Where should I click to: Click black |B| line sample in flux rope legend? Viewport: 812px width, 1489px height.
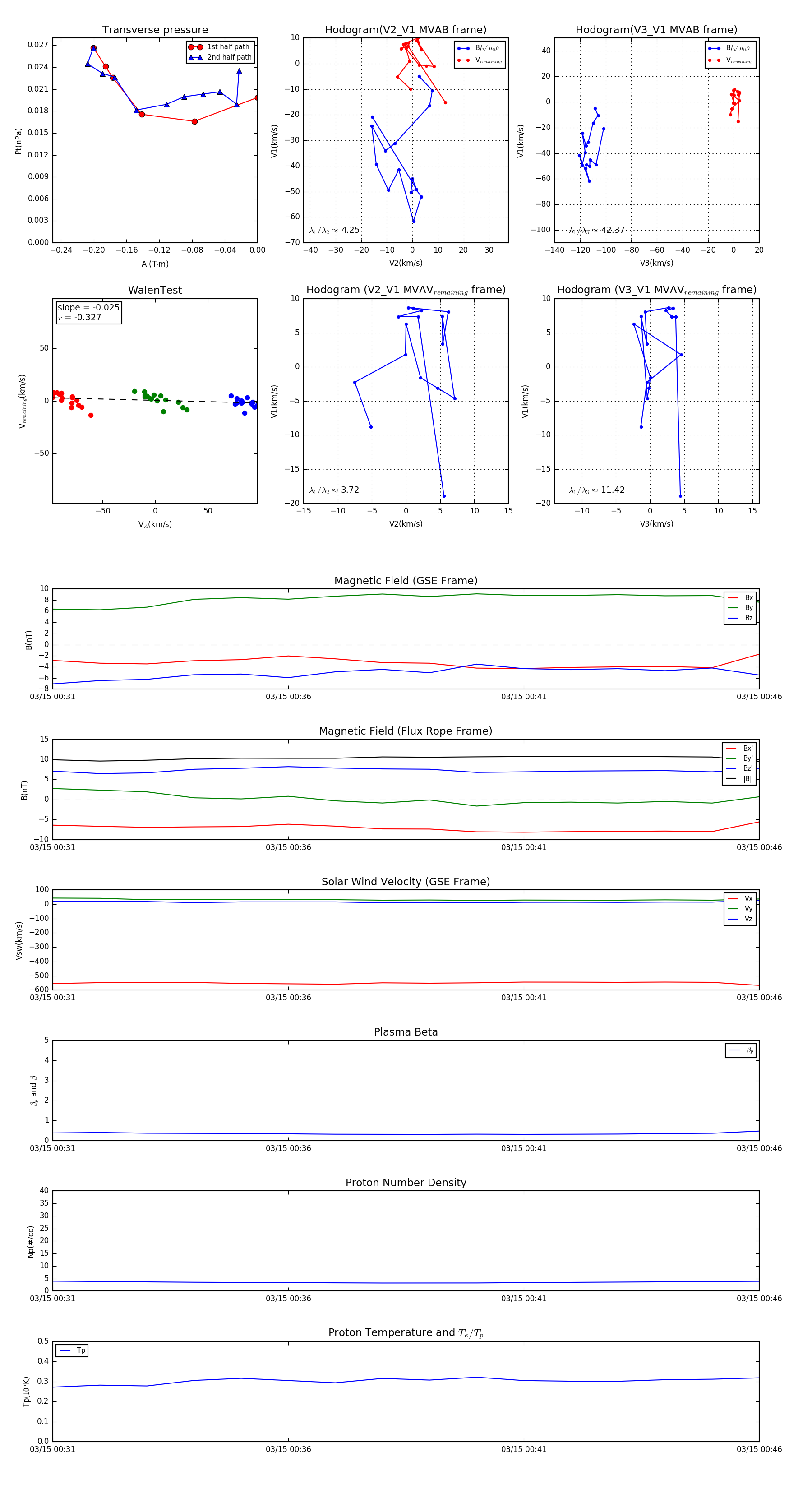coord(731,779)
